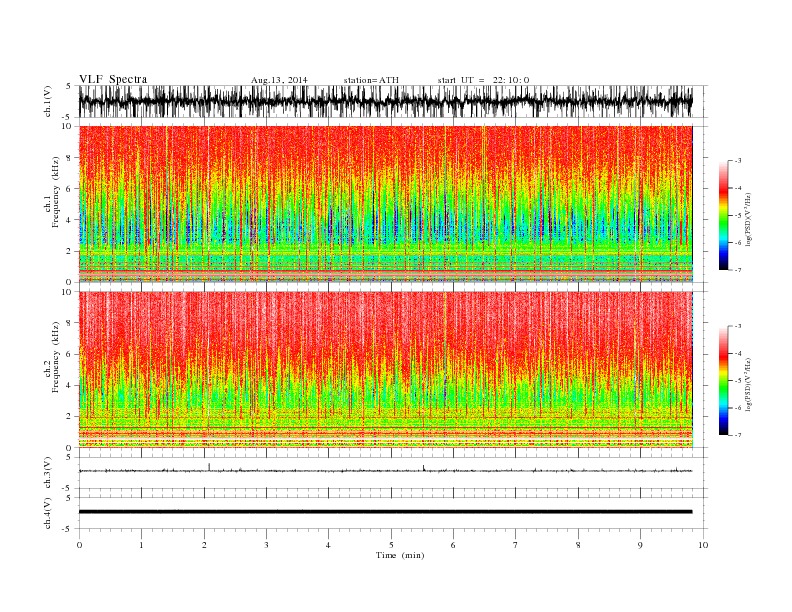This screenshot has height=612, width=792.
Task: Click the ch.1 frequency axis "4" tick label
Action: point(69,220)
